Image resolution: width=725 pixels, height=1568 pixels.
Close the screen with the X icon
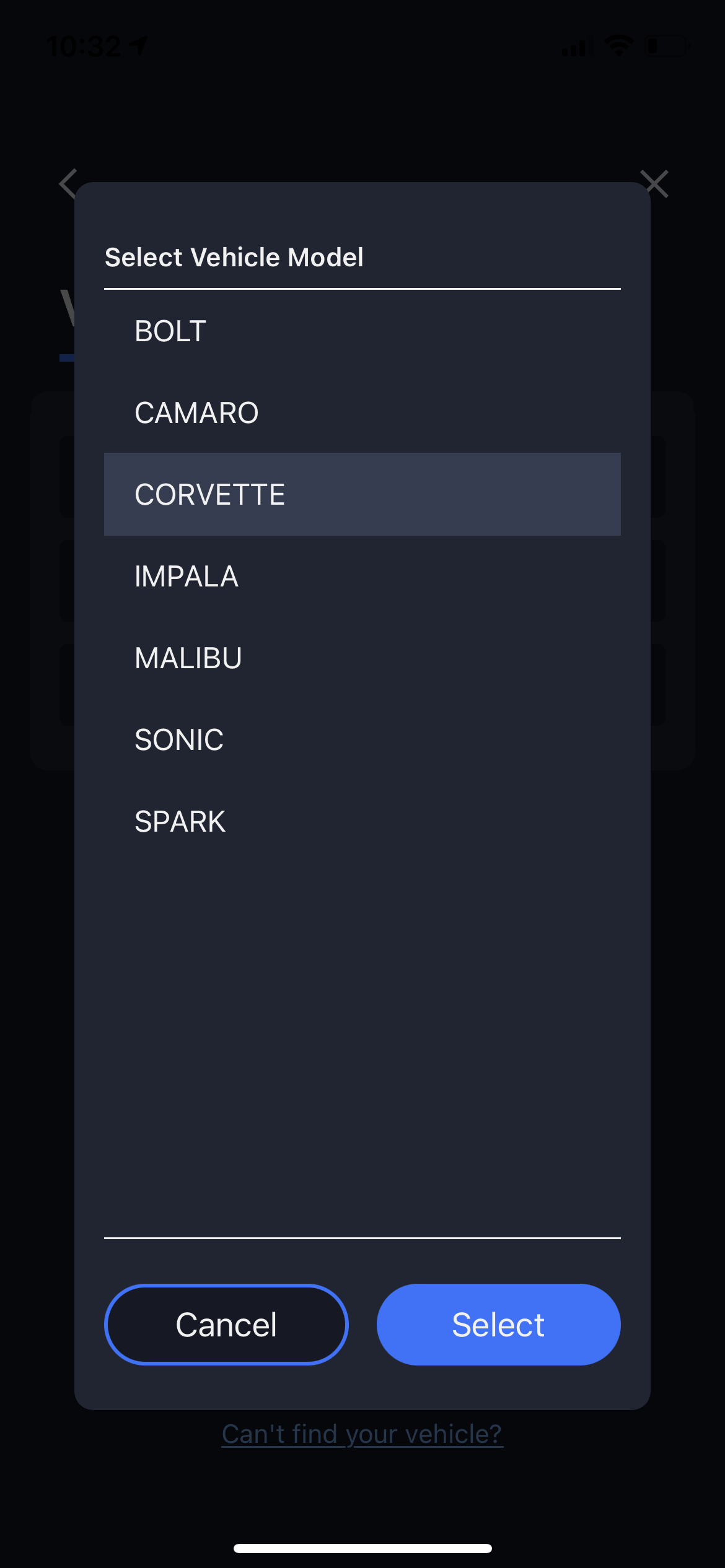(654, 184)
